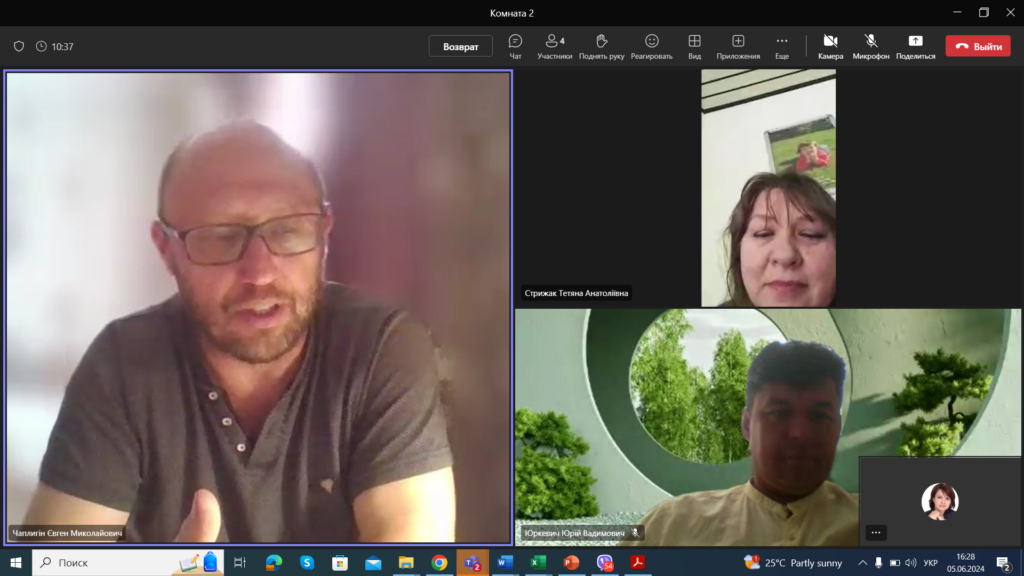Share screen with Поделиться
The height and width of the screenshot is (576, 1024).
[x=915, y=46]
